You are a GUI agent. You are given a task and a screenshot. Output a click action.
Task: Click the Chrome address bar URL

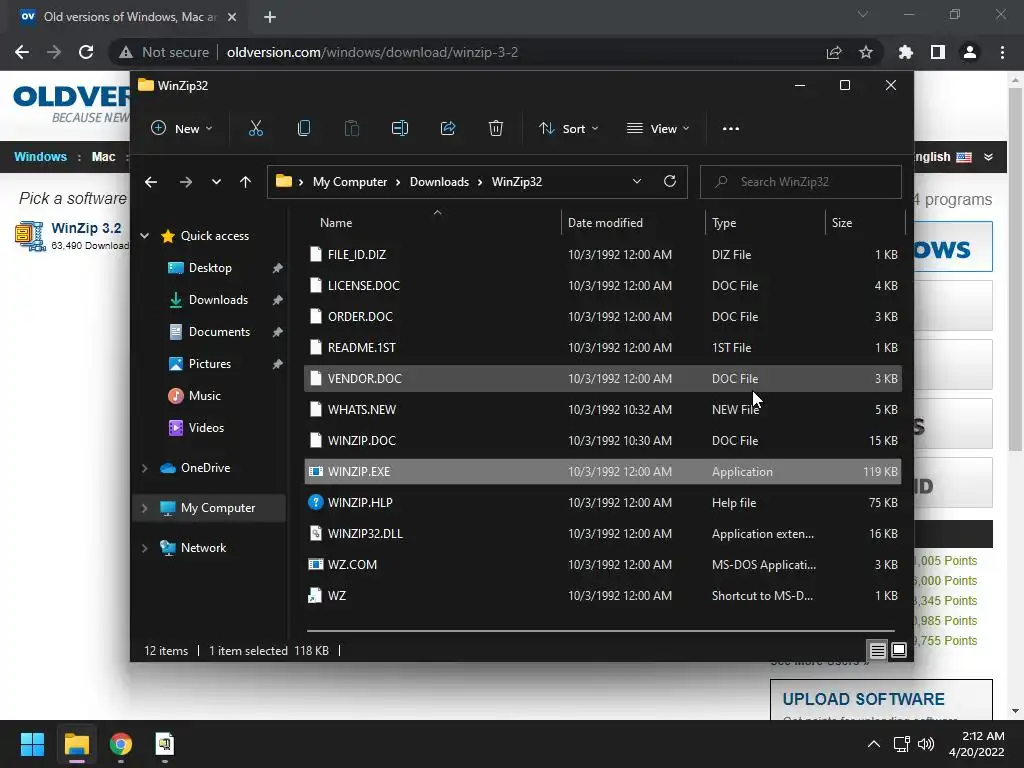coord(372,52)
